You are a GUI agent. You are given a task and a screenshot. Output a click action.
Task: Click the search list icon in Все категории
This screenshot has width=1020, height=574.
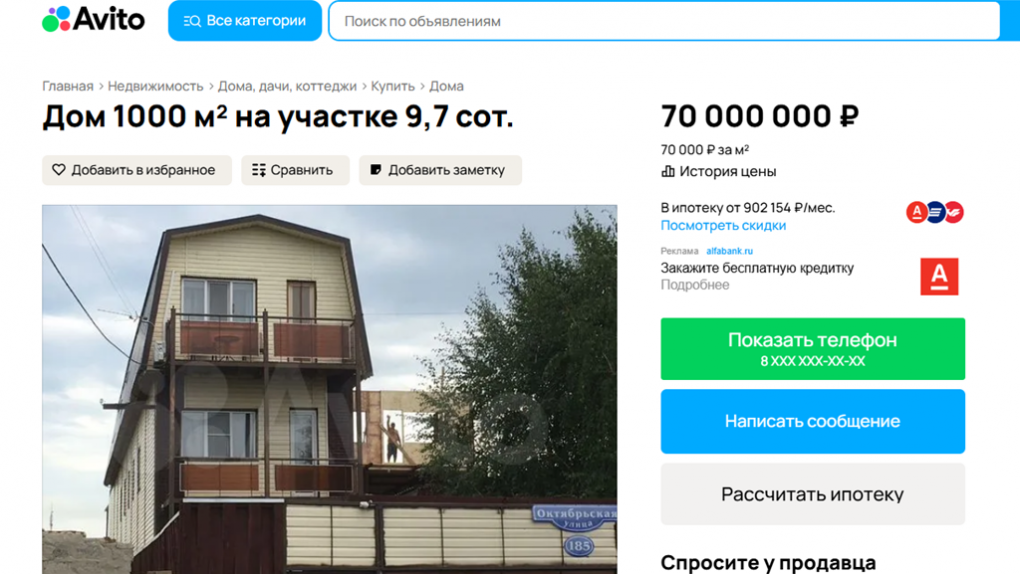click(x=192, y=21)
